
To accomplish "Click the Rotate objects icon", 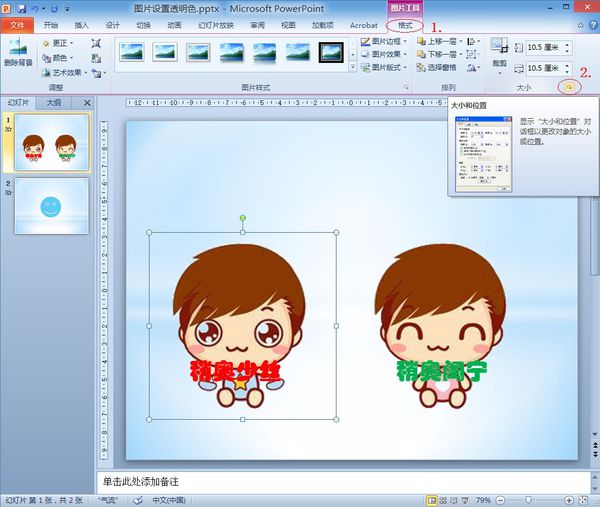I will [473, 67].
